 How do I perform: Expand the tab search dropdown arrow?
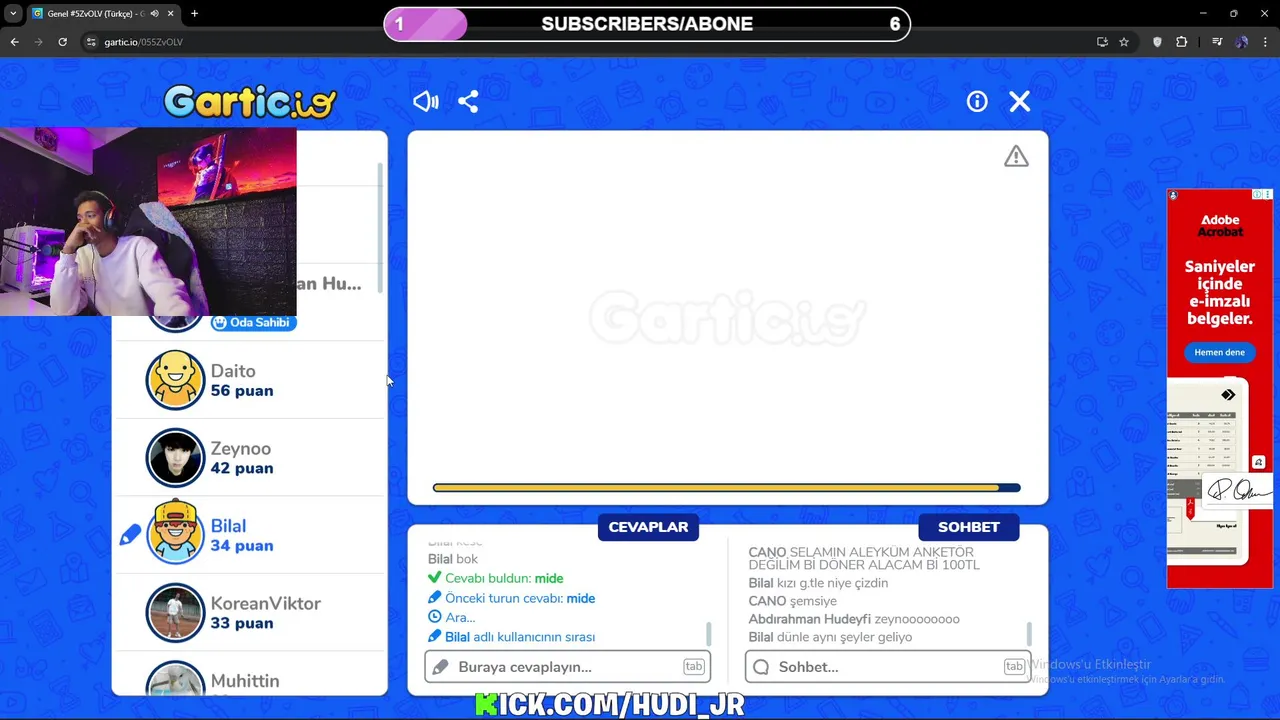[13, 14]
